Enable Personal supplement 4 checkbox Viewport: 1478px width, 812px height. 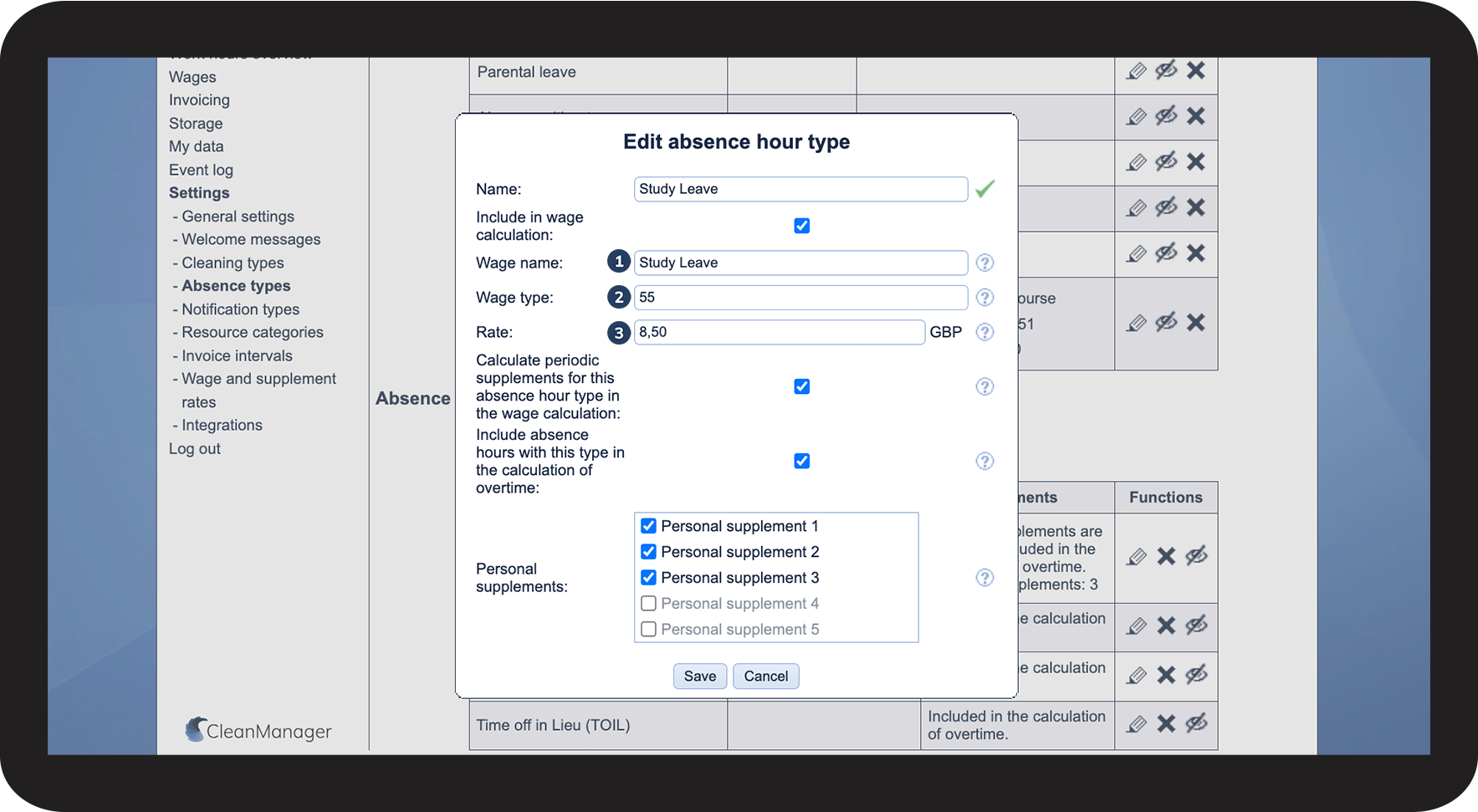pyautogui.click(x=648, y=604)
